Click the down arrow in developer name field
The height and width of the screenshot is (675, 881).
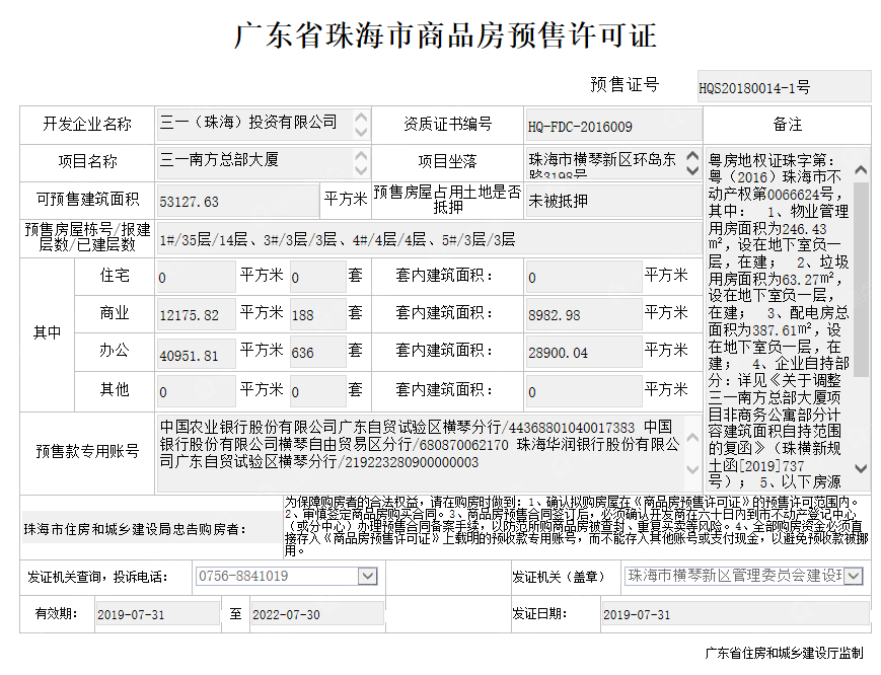pyautogui.click(x=361, y=133)
